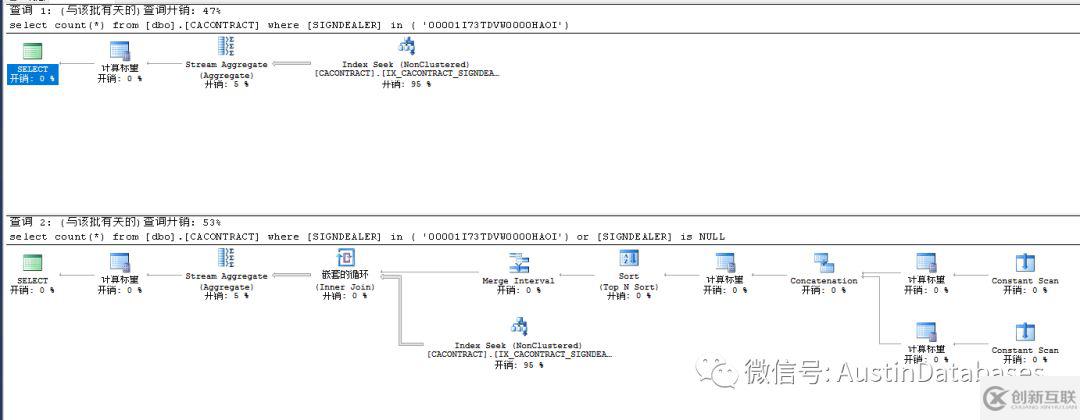Select the 计算标量 icon between Sort and Concatenation
The width and height of the screenshot is (1080, 420).
[725, 262]
